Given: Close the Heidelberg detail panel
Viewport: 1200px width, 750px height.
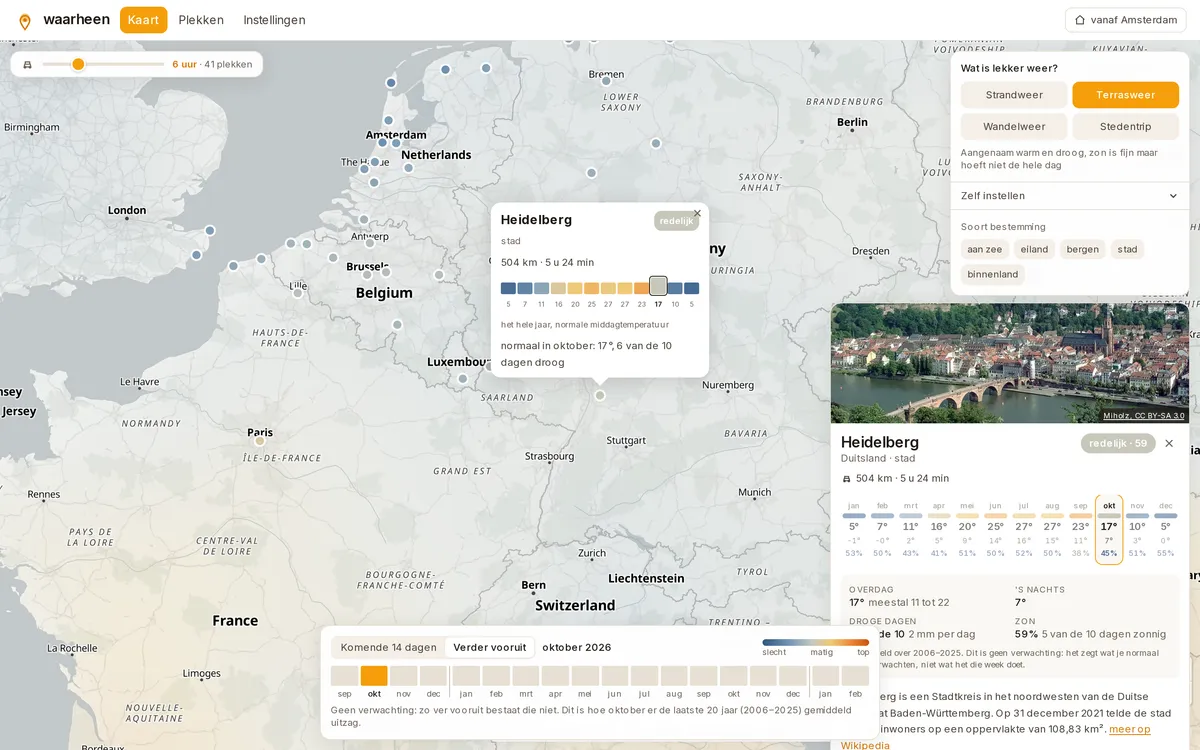Looking at the screenshot, I should tap(1169, 443).
